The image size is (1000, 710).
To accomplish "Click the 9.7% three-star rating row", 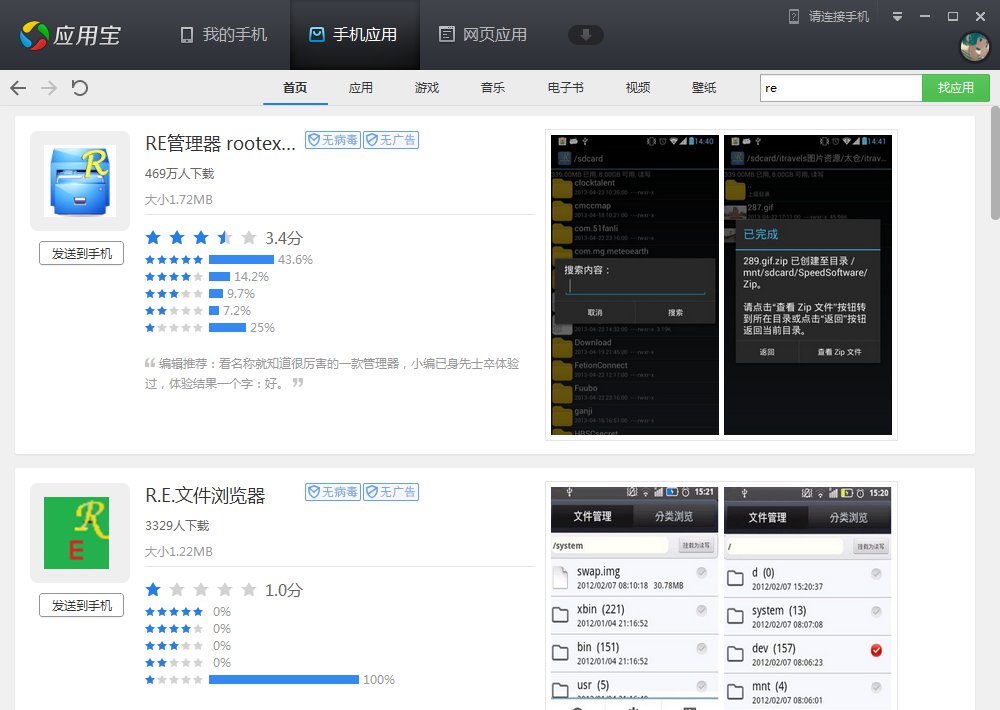I will point(200,293).
